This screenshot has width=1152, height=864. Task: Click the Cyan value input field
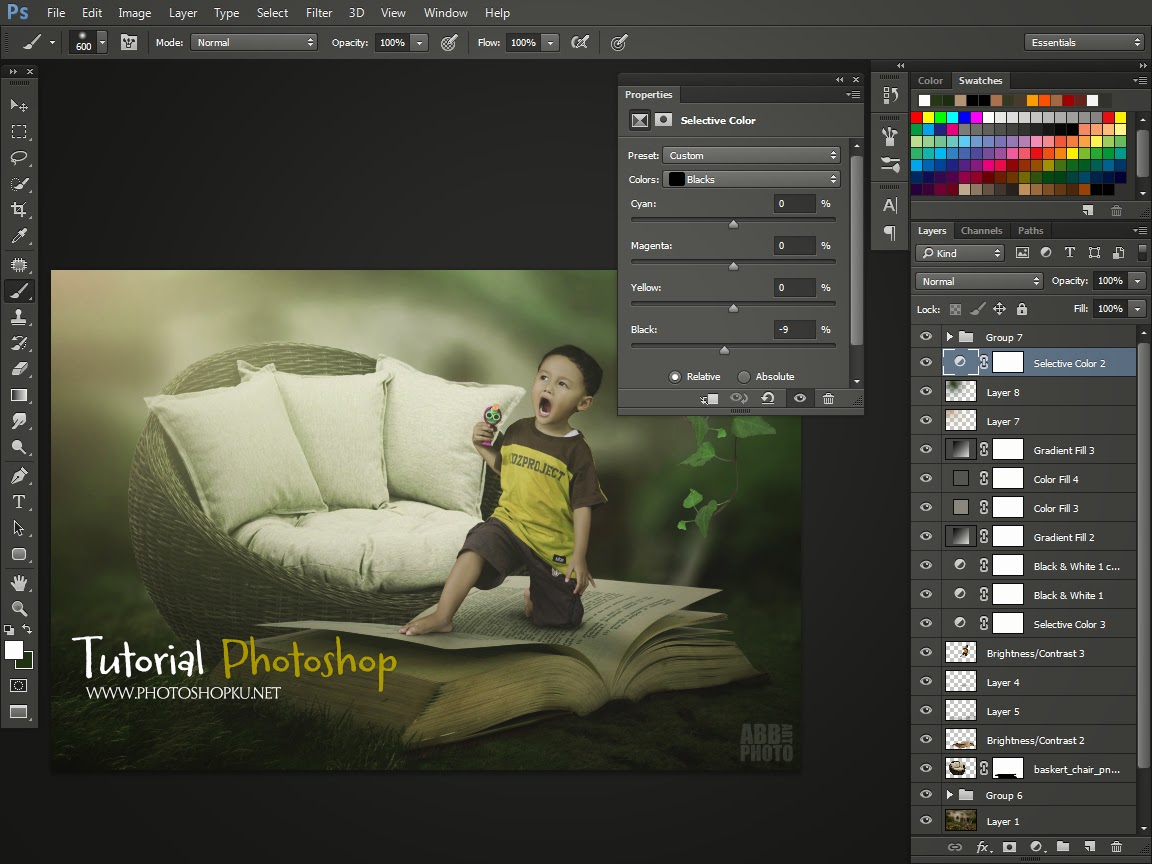794,204
